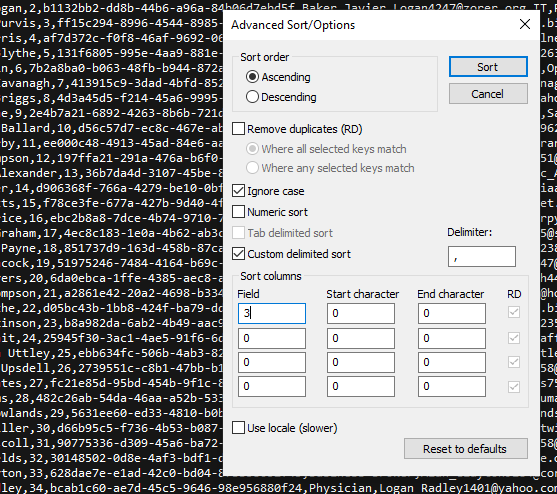Uncheck Custom delimited sort
Screen dimensions: 557x494
pyautogui.click(x=238, y=254)
